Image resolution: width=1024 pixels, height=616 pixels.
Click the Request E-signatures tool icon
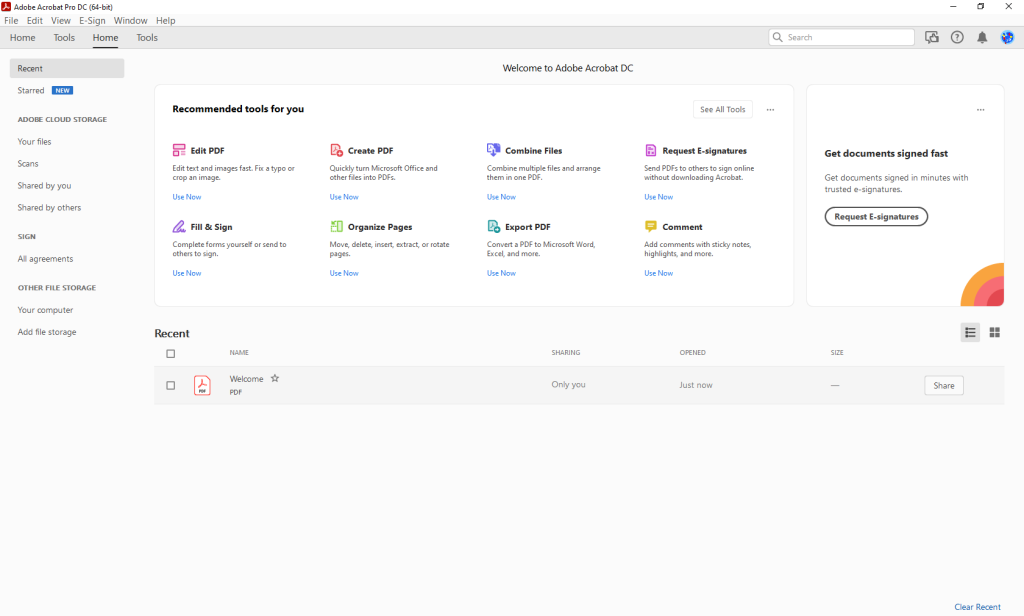(x=650, y=150)
